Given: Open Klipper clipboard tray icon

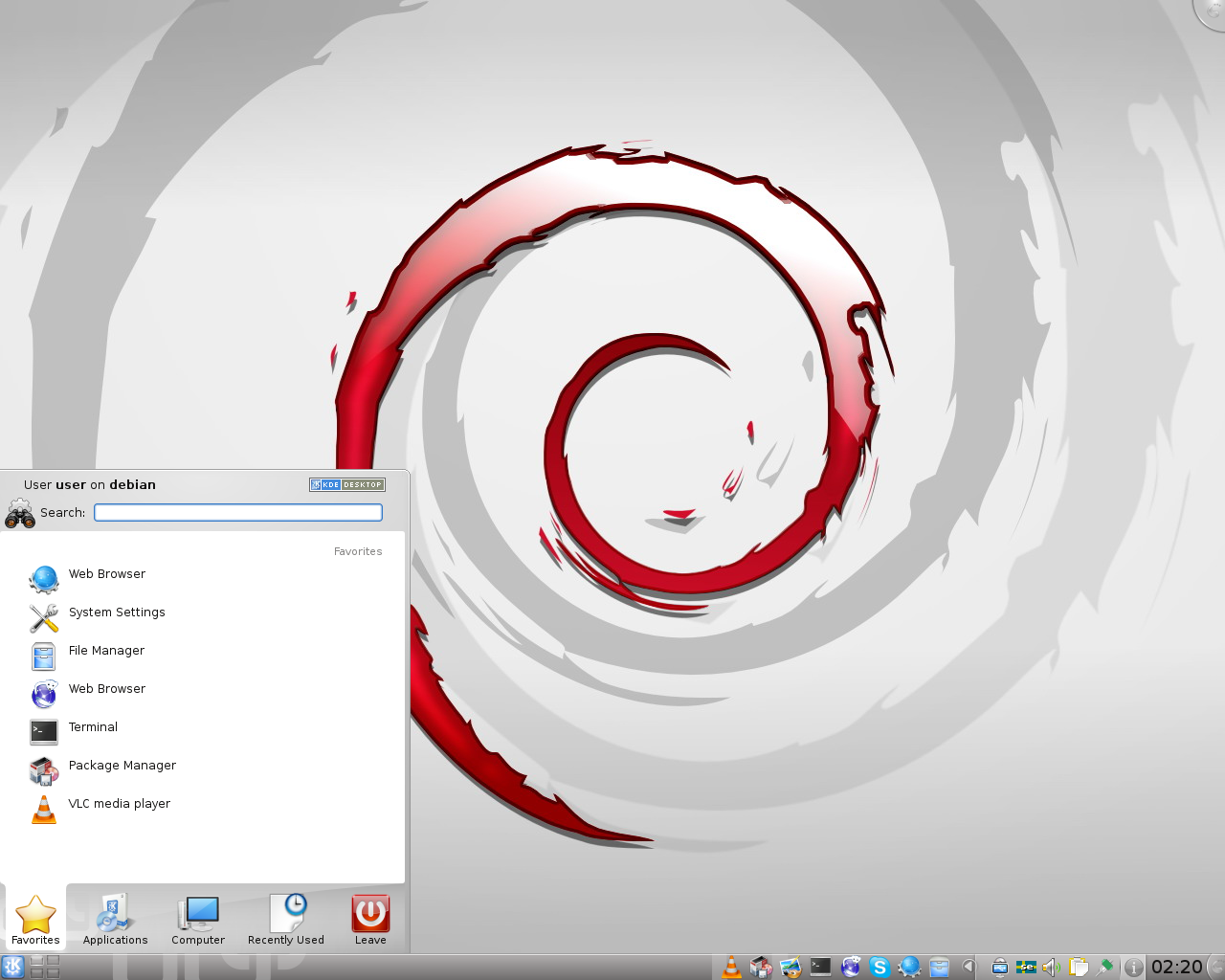Looking at the screenshot, I should point(1079,968).
